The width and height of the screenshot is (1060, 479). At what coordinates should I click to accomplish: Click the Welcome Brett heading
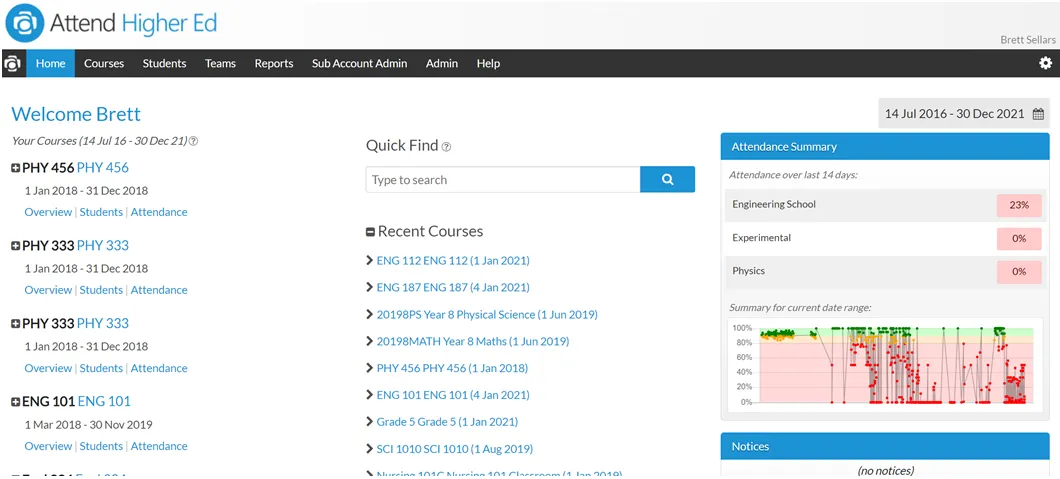76,114
